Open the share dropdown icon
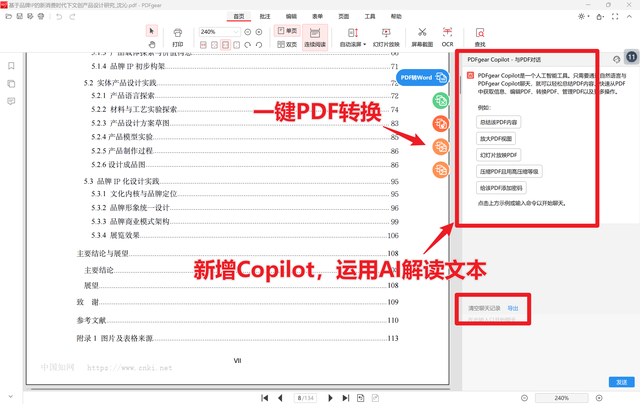 tap(600, 17)
